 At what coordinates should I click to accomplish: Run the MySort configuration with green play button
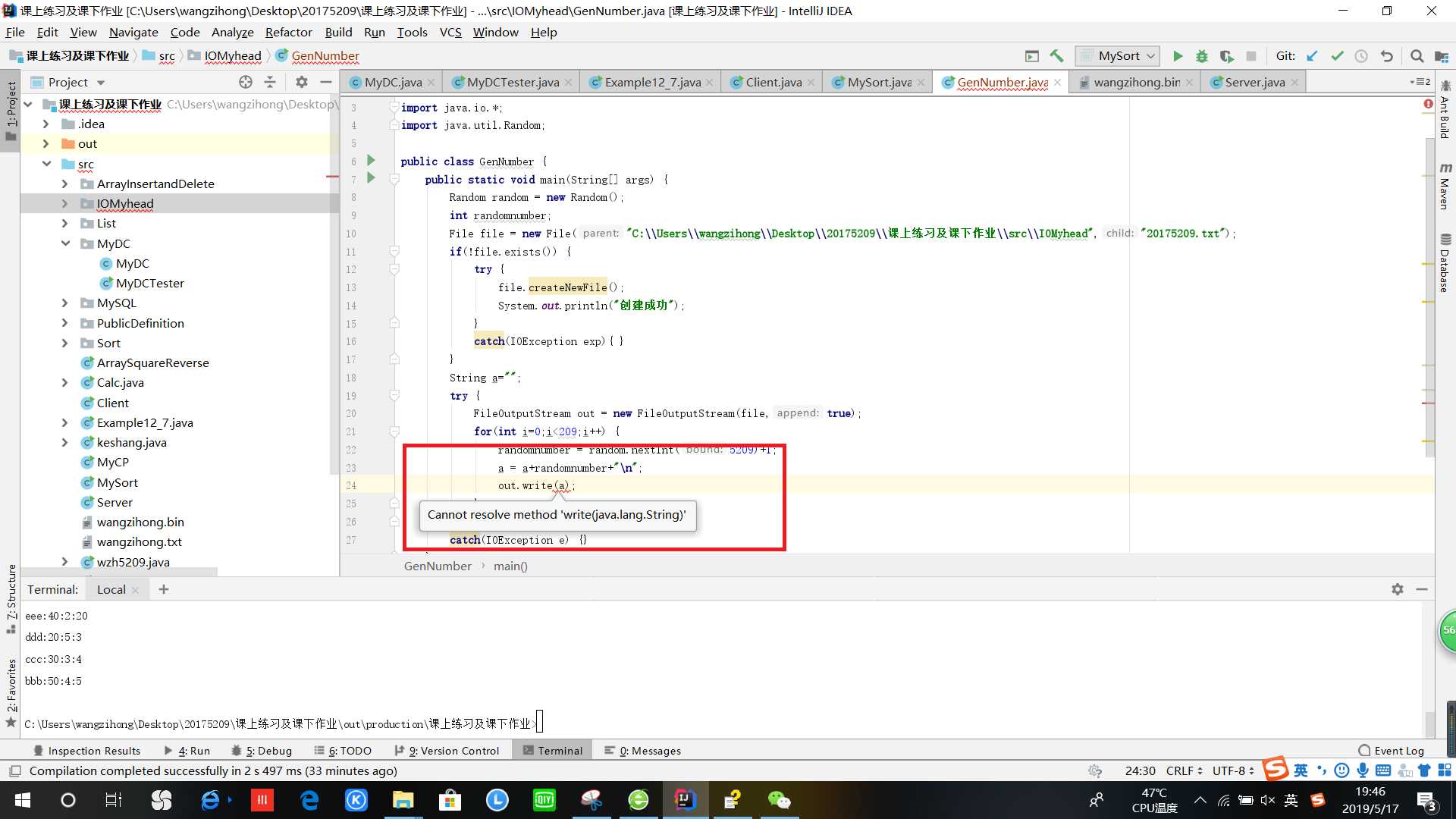click(x=1177, y=56)
